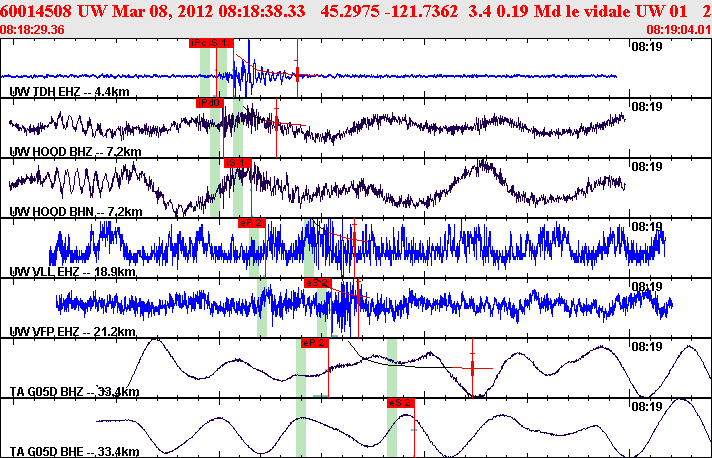Click the eP 2 pick flag on G05D BHZ
The image size is (712, 458).
tap(315, 343)
